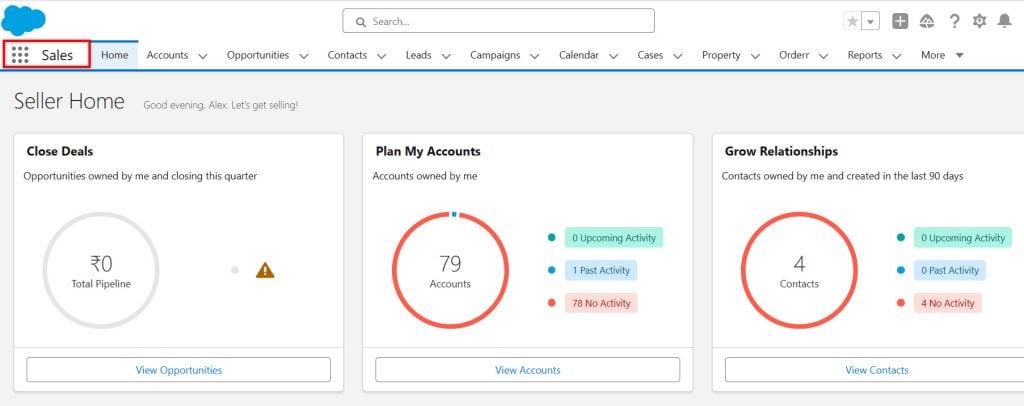Open the help question mark icon
1024x406 pixels.
(x=954, y=22)
